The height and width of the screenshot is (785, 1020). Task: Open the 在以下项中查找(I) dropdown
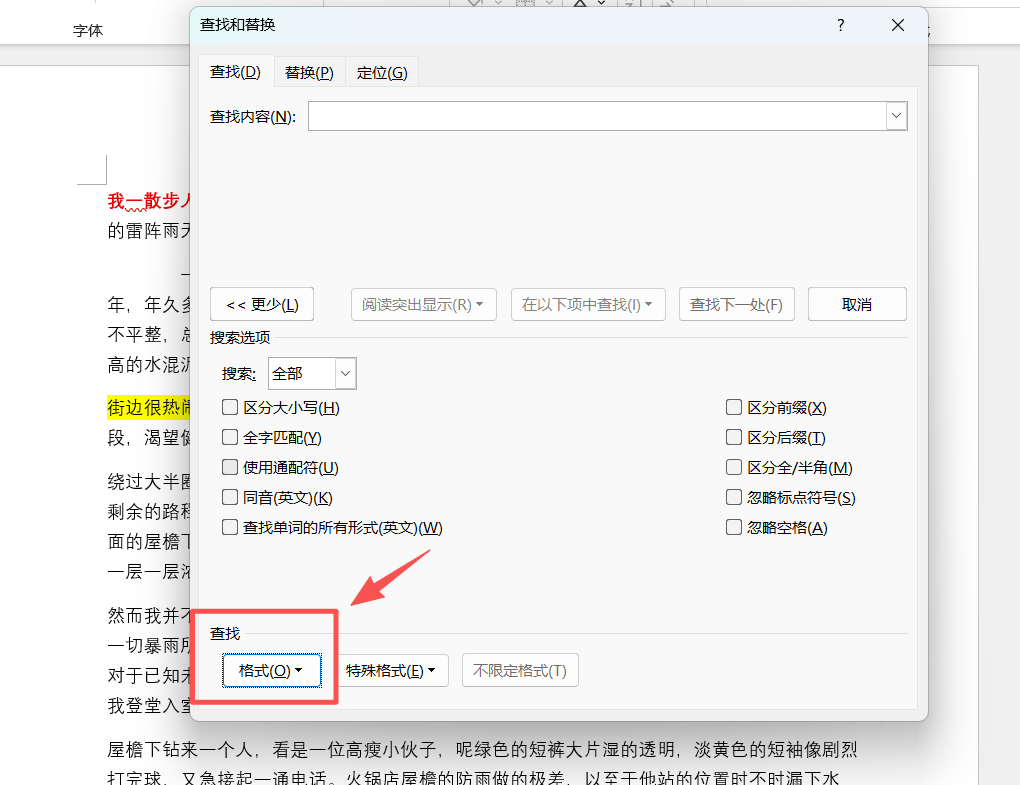(588, 304)
